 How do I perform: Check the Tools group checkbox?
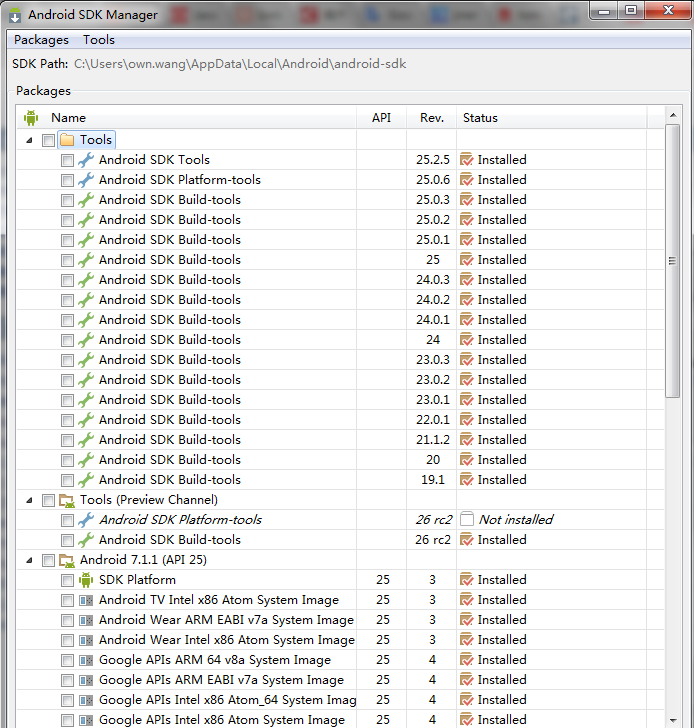[x=48, y=140]
